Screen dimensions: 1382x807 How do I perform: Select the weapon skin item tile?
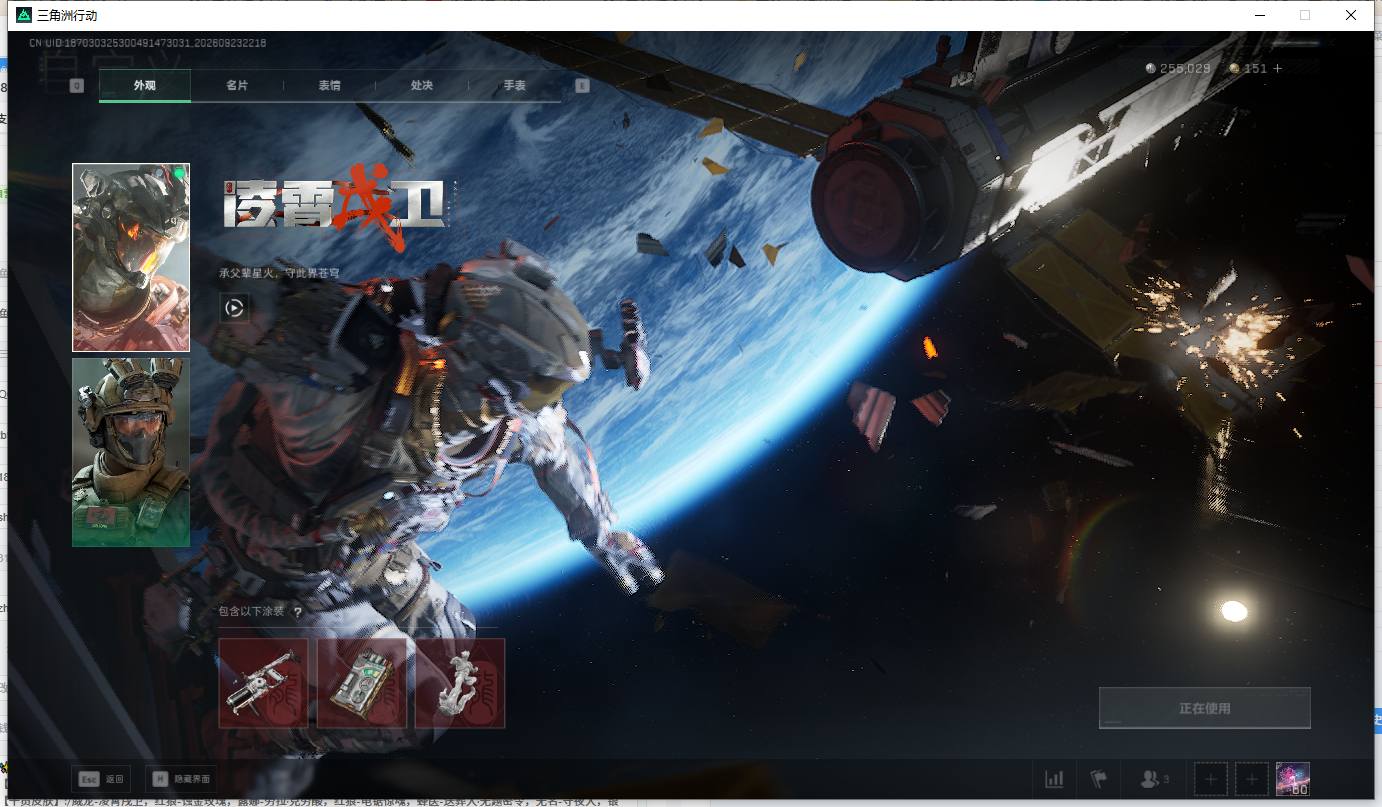pos(263,683)
